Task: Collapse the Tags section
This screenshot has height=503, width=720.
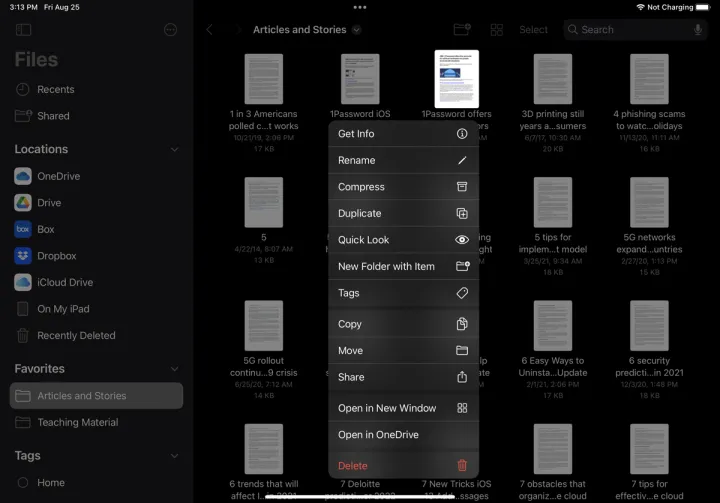Action: coord(175,456)
